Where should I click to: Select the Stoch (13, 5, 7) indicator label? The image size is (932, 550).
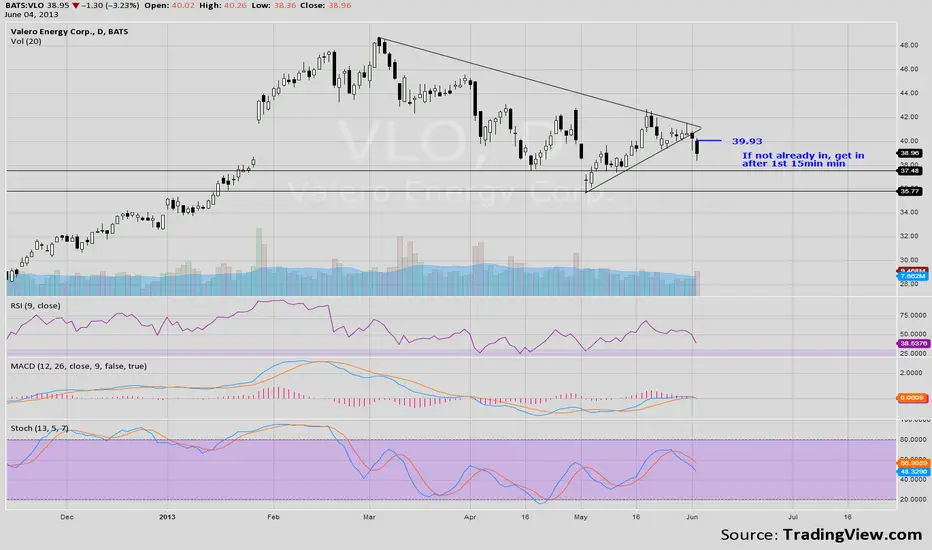pos(39,428)
